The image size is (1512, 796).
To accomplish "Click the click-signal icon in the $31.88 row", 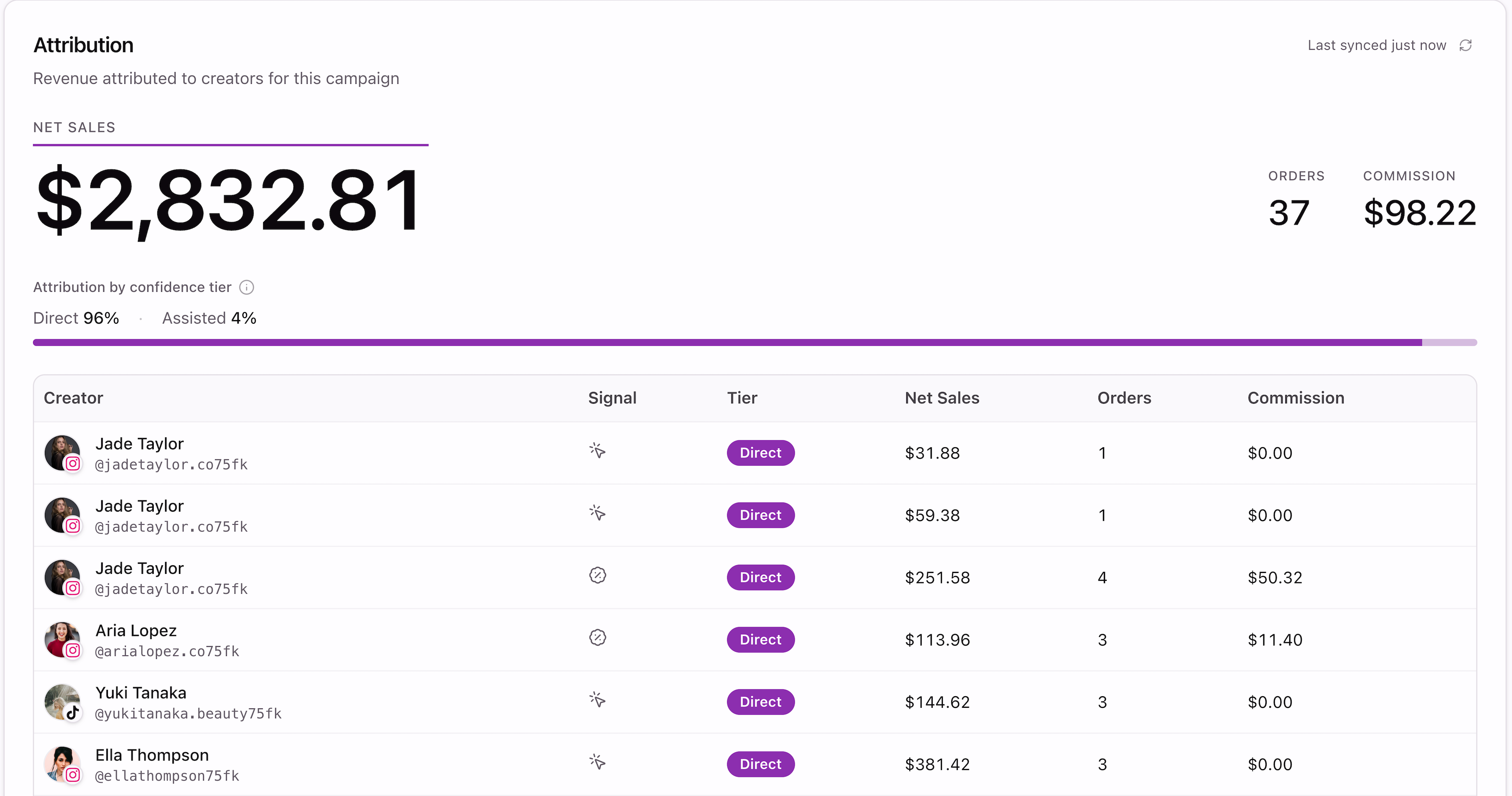I will (597, 450).
